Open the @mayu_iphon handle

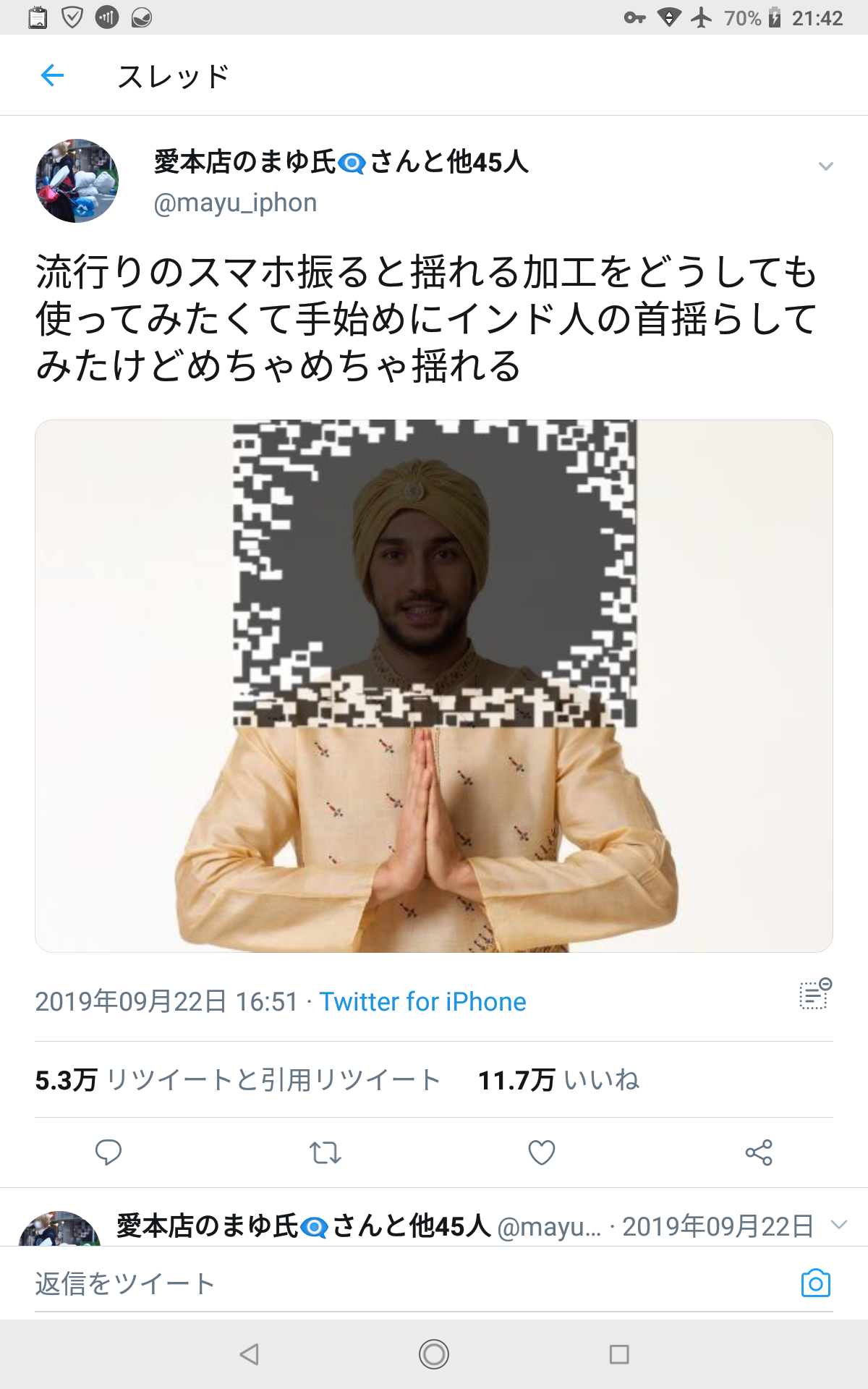point(235,203)
